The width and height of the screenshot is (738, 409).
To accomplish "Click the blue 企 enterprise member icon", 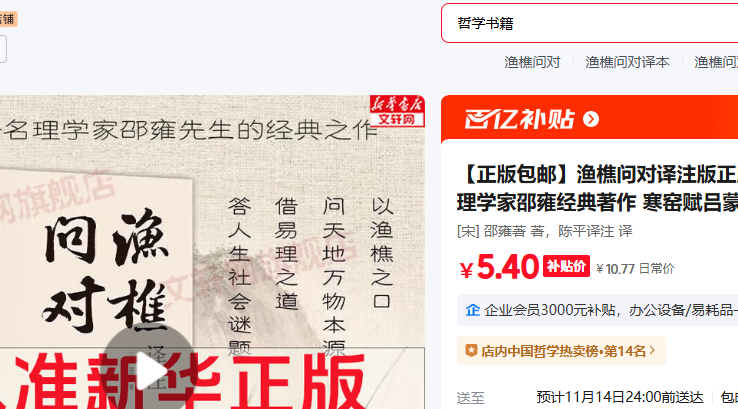I will pos(473,310).
